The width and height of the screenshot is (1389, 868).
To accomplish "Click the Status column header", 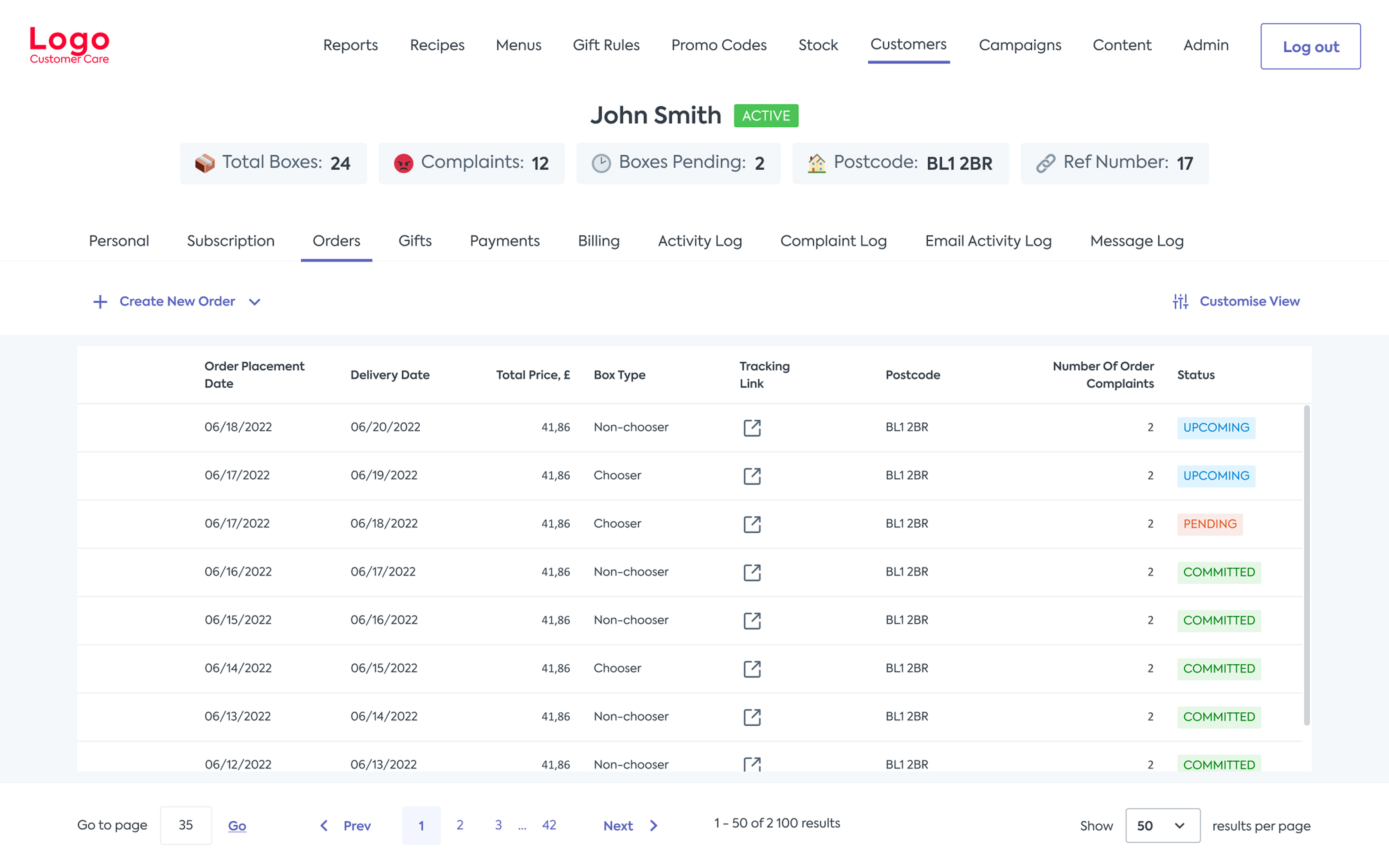I will [x=1196, y=375].
